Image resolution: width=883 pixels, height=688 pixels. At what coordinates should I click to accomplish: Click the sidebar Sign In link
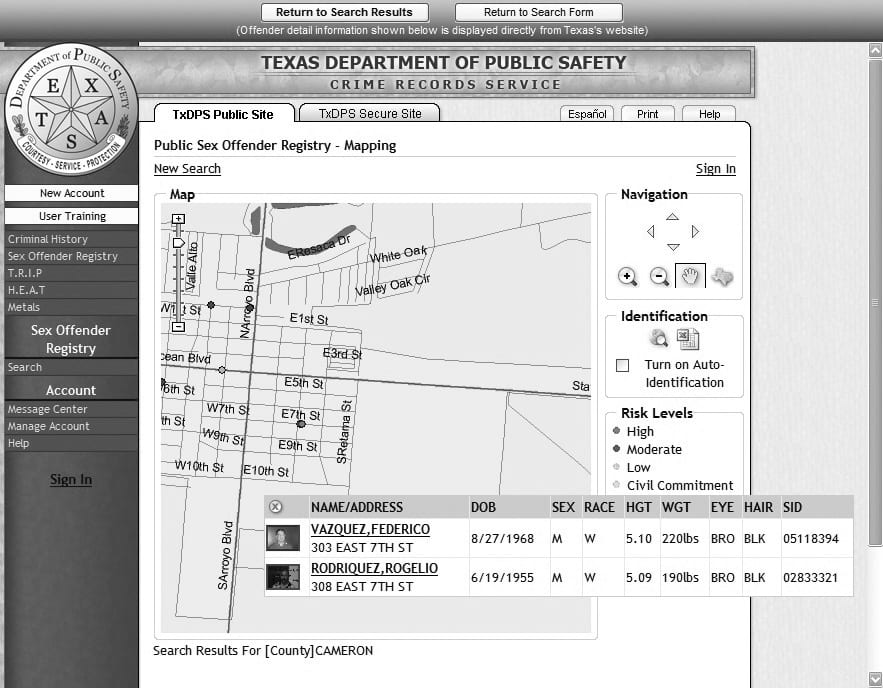71,479
